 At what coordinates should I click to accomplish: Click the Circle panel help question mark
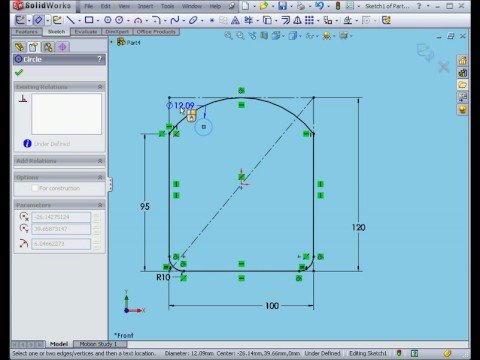coord(99,59)
